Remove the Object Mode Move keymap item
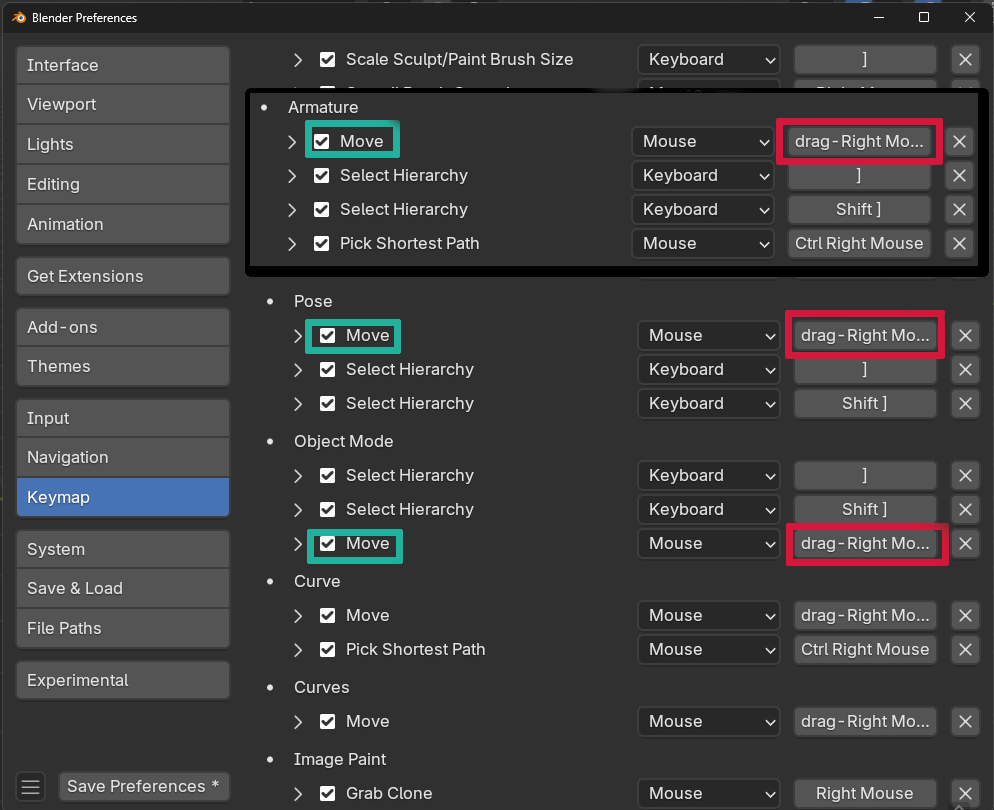The width and height of the screenshot is (994, 810). (965, 543)
